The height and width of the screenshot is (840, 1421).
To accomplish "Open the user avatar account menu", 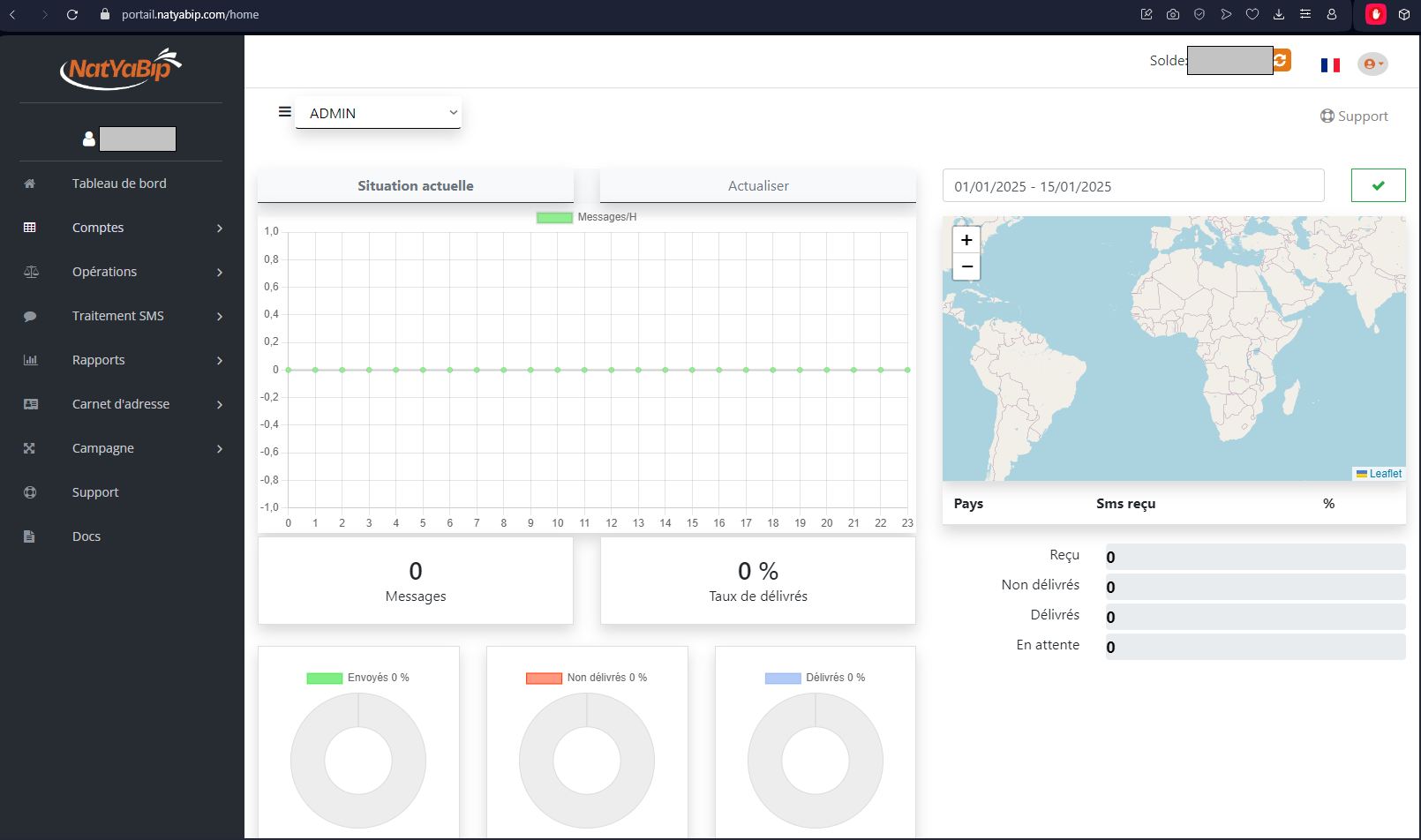I will [x=1372, y=64].
